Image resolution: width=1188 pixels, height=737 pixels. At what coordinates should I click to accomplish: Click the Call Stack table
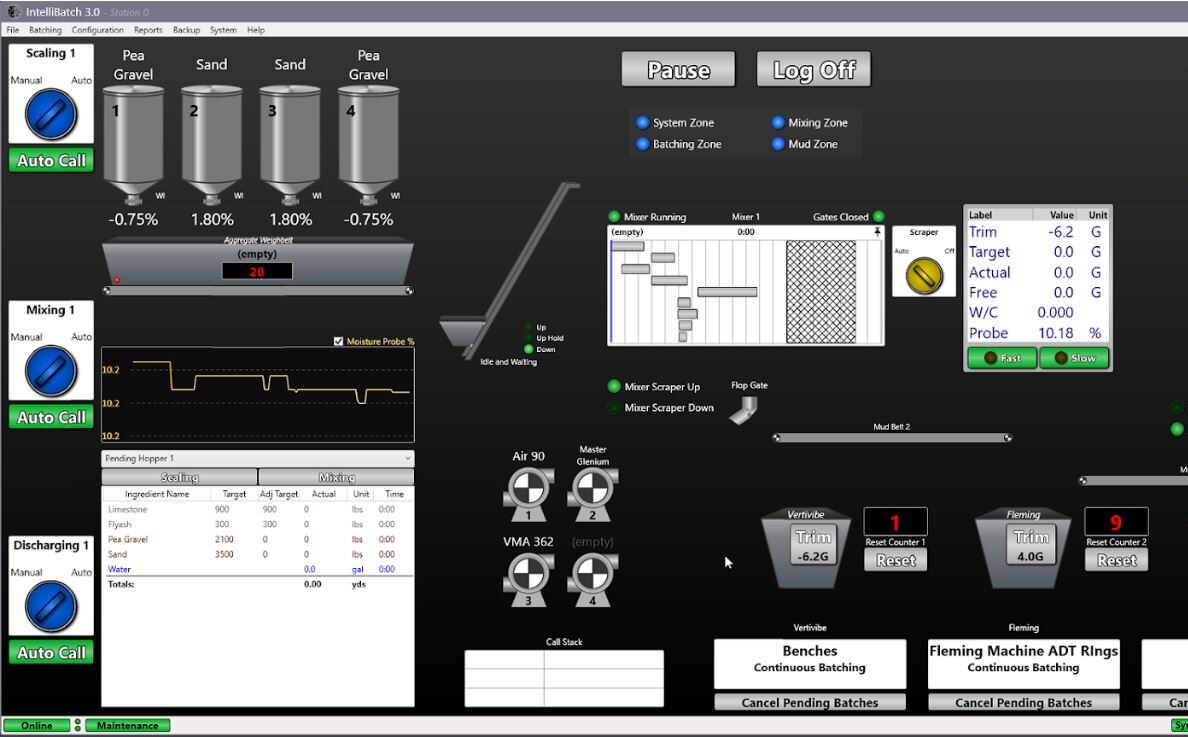[x=564, y=678]
